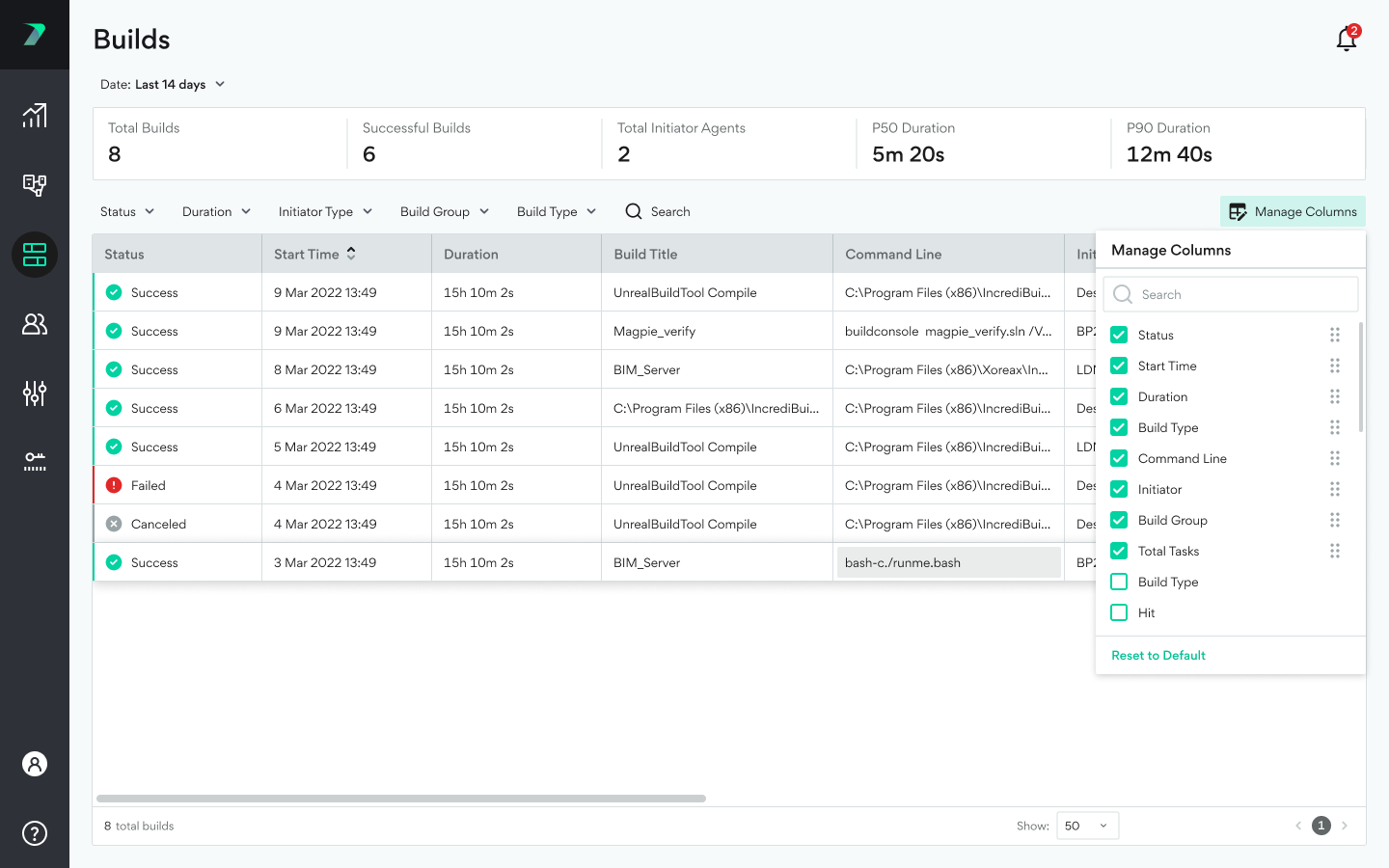1389x868 pixels.
Task: Enable the Hit column checkbox
Action: pos(1119,612)
